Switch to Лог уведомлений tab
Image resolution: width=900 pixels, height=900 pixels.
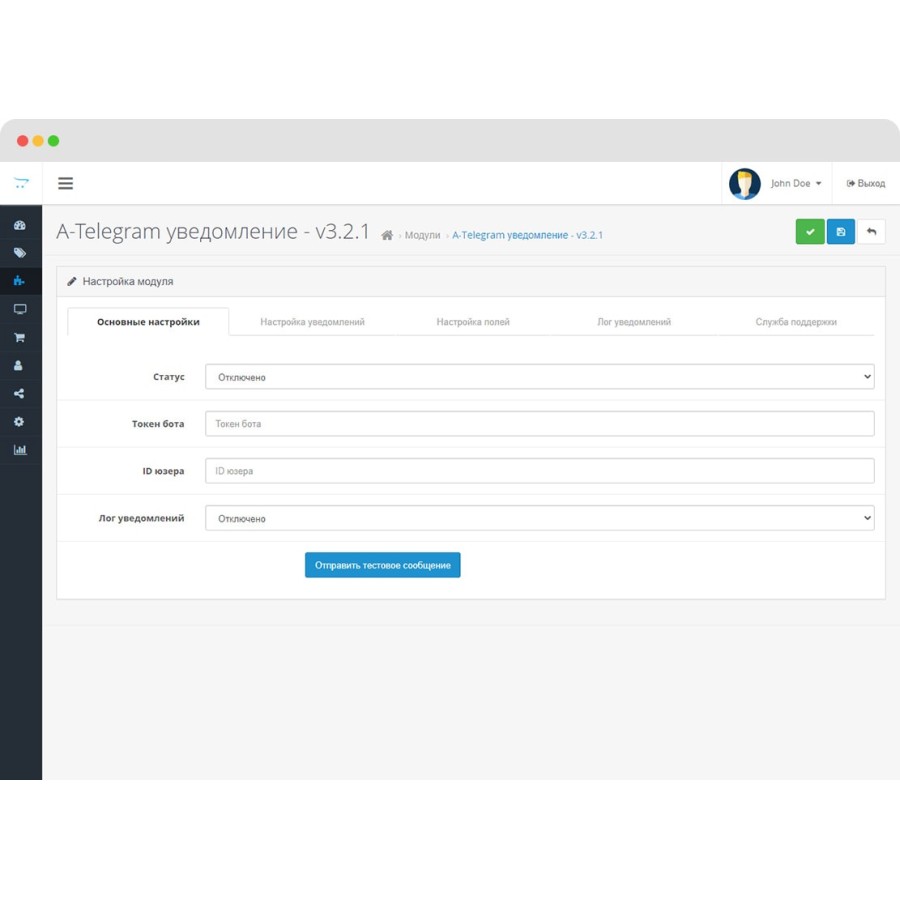[634, 322]
